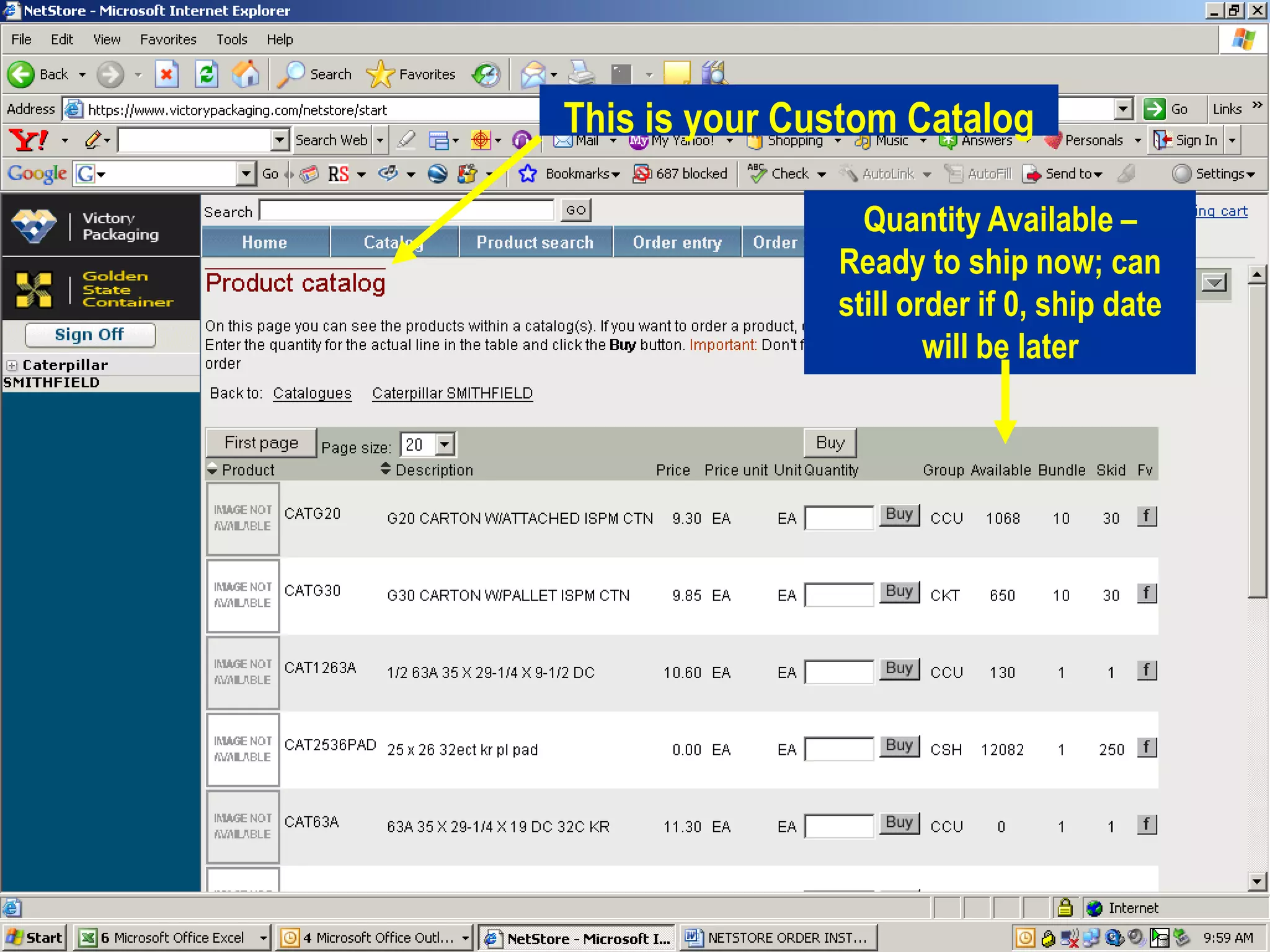Click the History icon in toolbar
The width and height of the screenshot is (1270, 952).
(486, 74)
